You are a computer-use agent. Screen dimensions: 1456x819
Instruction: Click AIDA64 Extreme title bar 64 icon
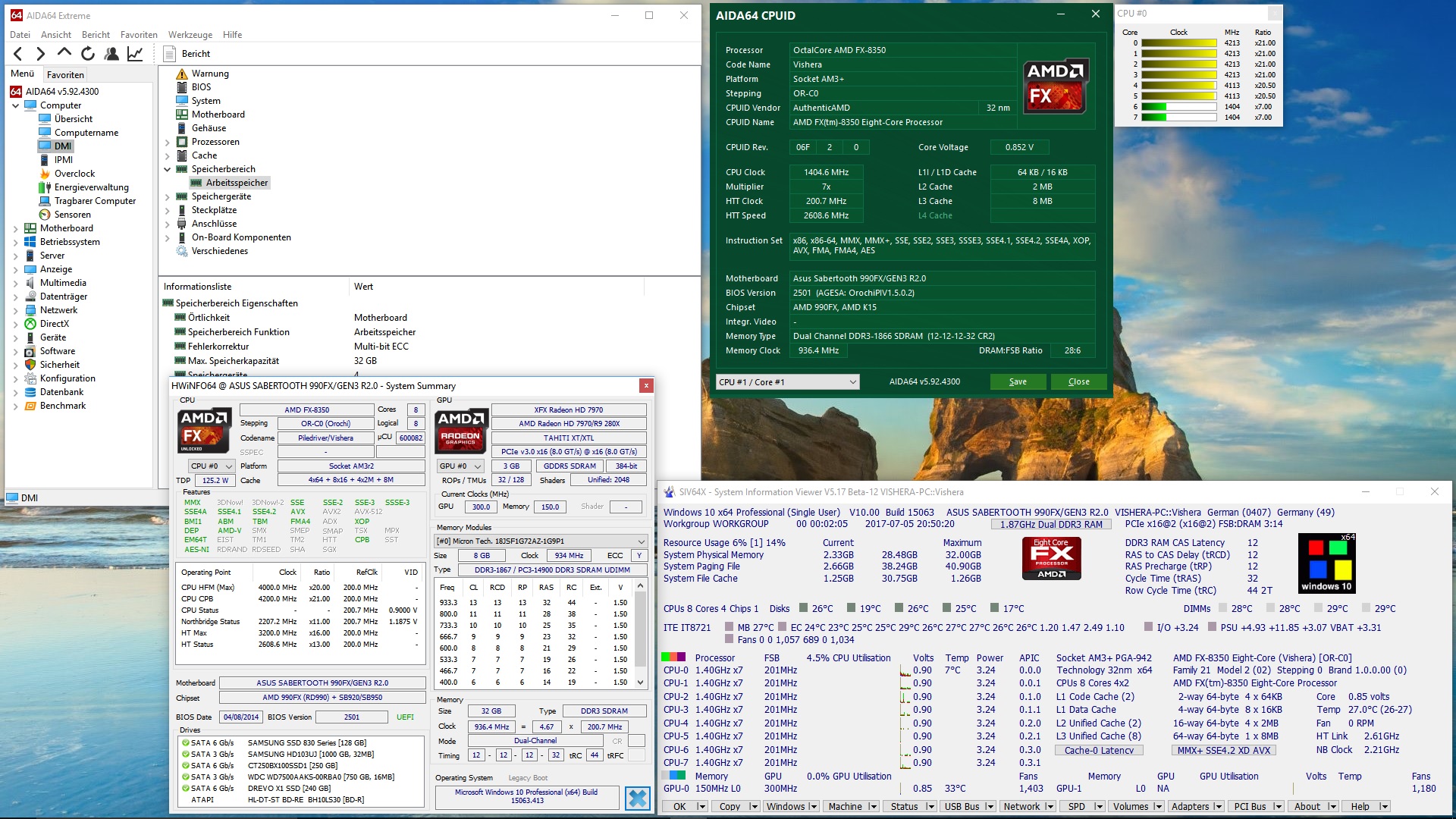[17, 15]
